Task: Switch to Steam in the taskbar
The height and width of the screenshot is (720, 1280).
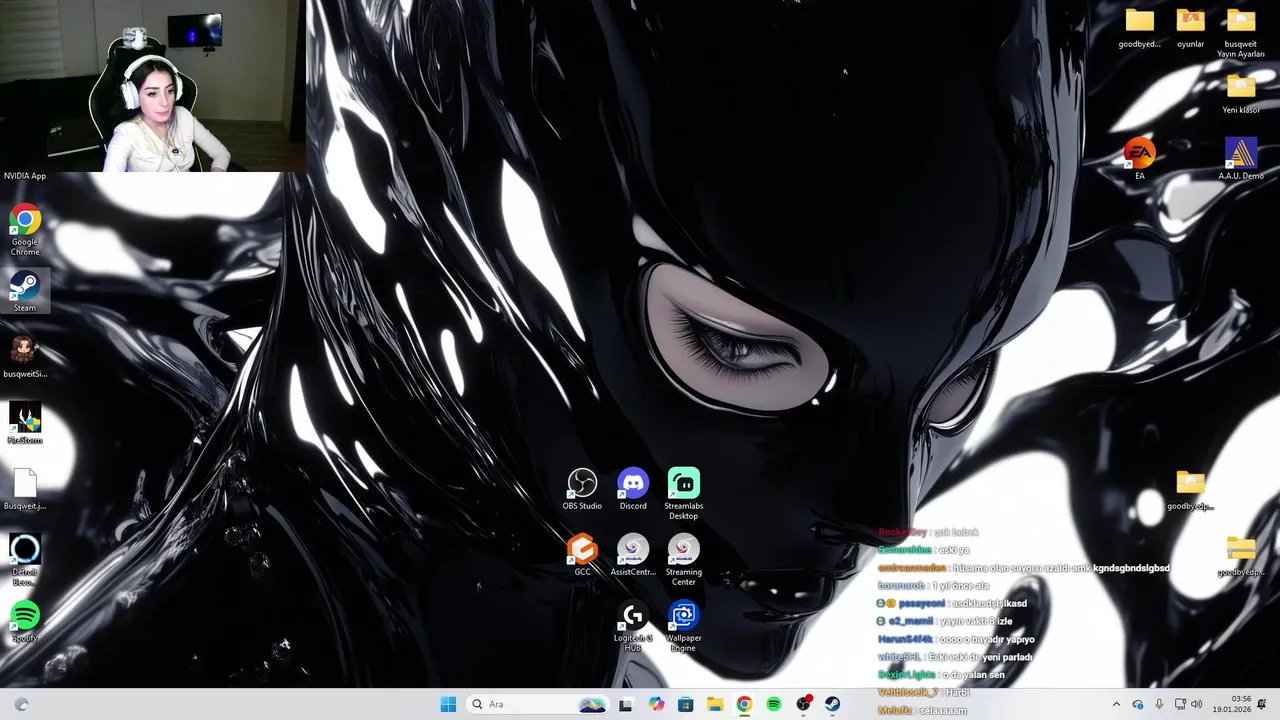Action: click(x=833, y=704)
